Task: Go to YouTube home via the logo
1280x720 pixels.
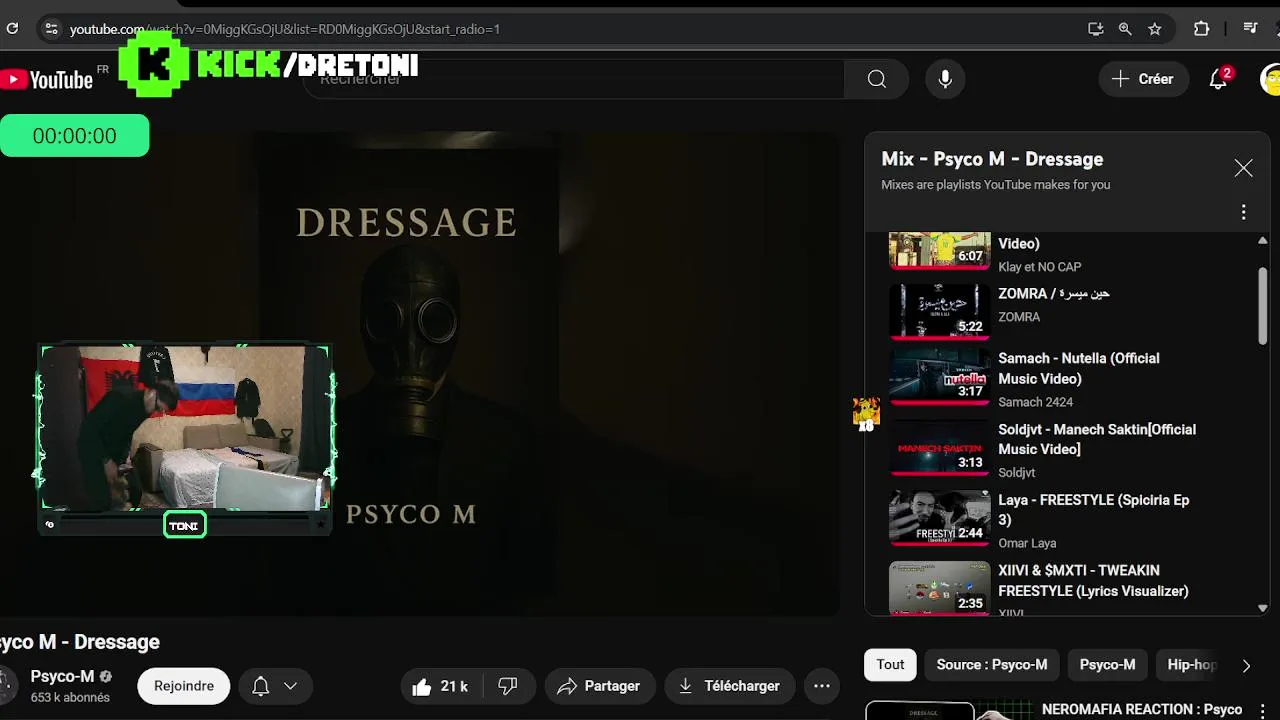Action: pos(46,80)
